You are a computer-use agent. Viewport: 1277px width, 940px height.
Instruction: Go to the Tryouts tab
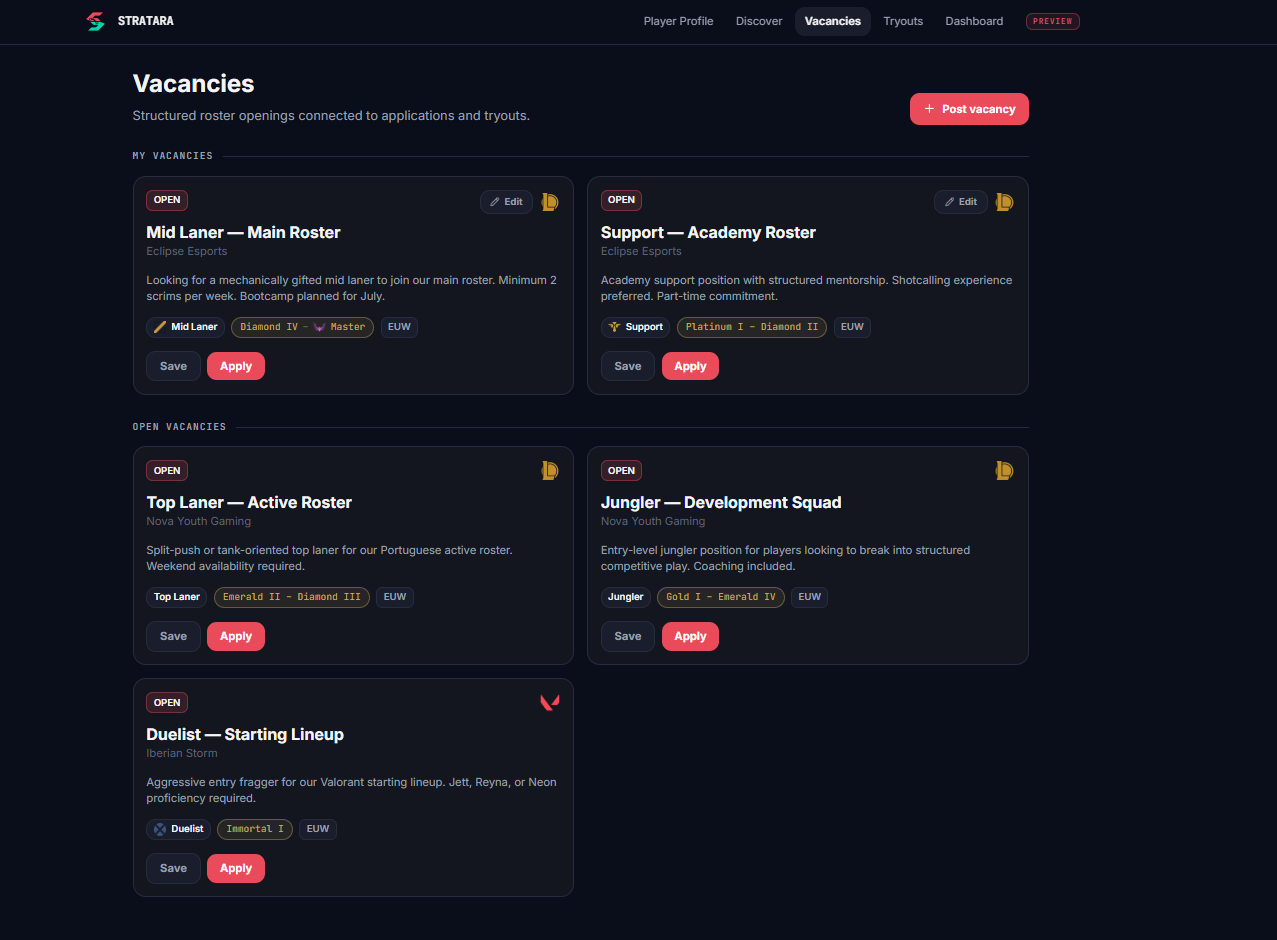903,21
